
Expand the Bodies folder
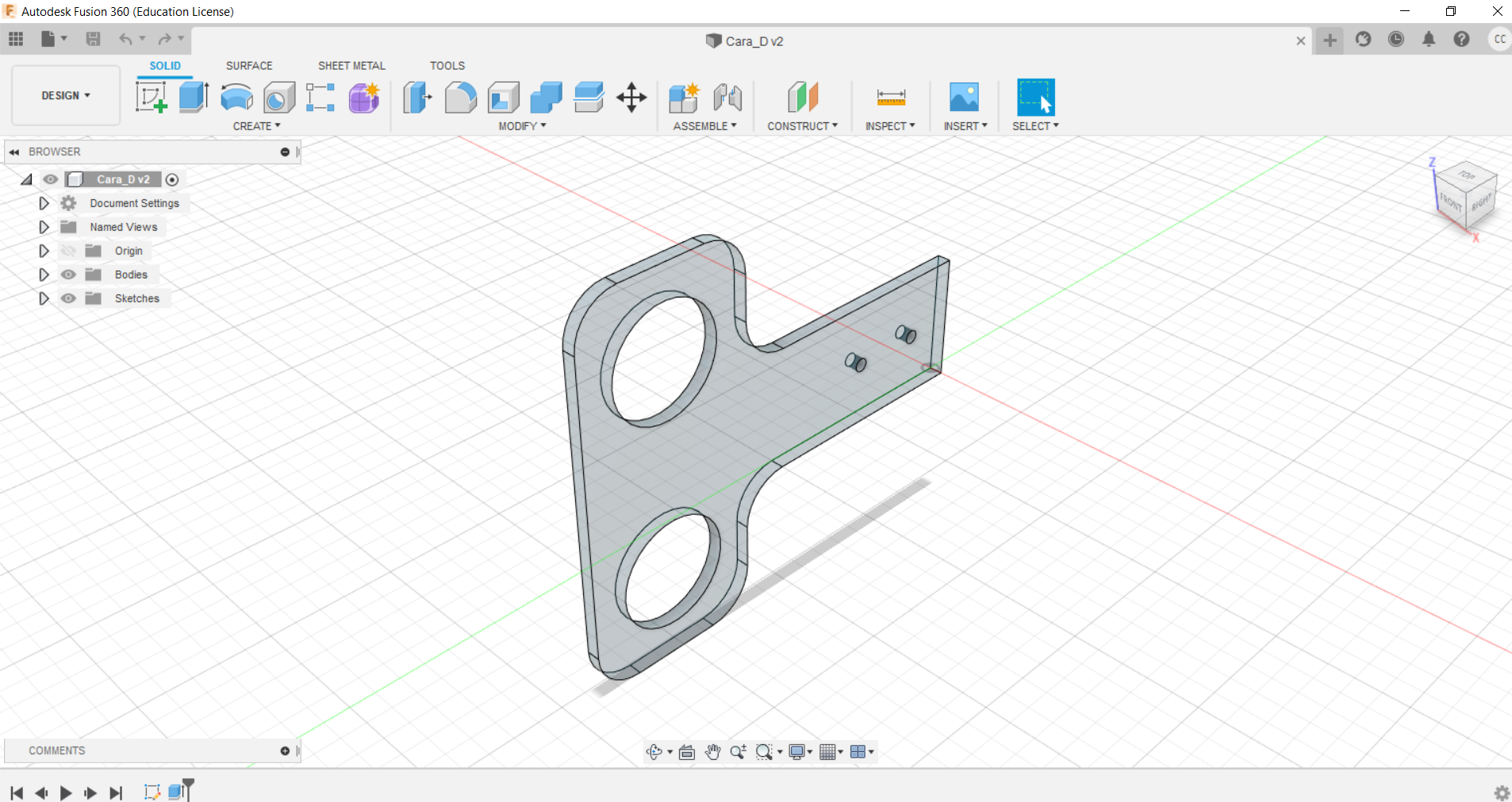[x=44, y=274]
